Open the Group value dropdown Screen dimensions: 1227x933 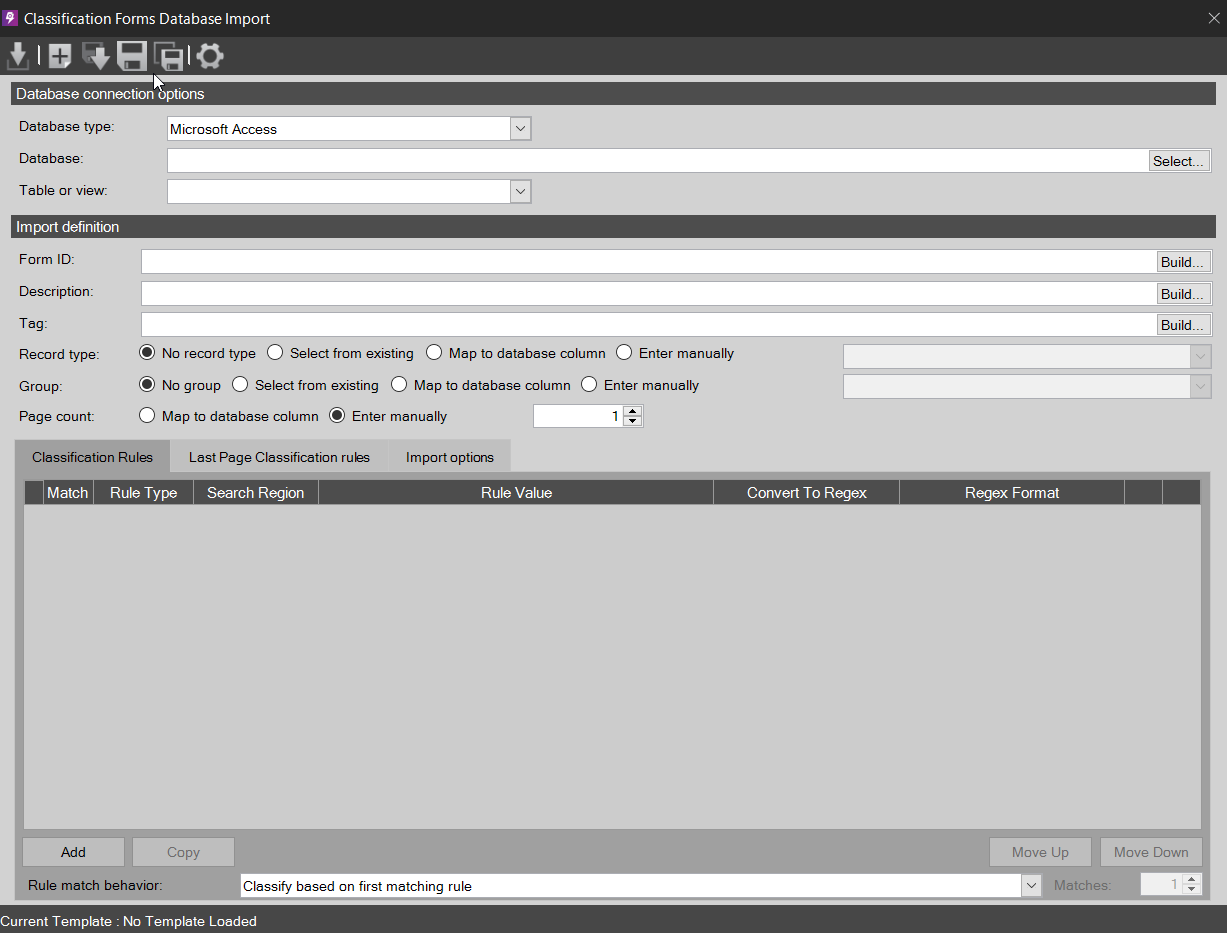click(1201, 386)
